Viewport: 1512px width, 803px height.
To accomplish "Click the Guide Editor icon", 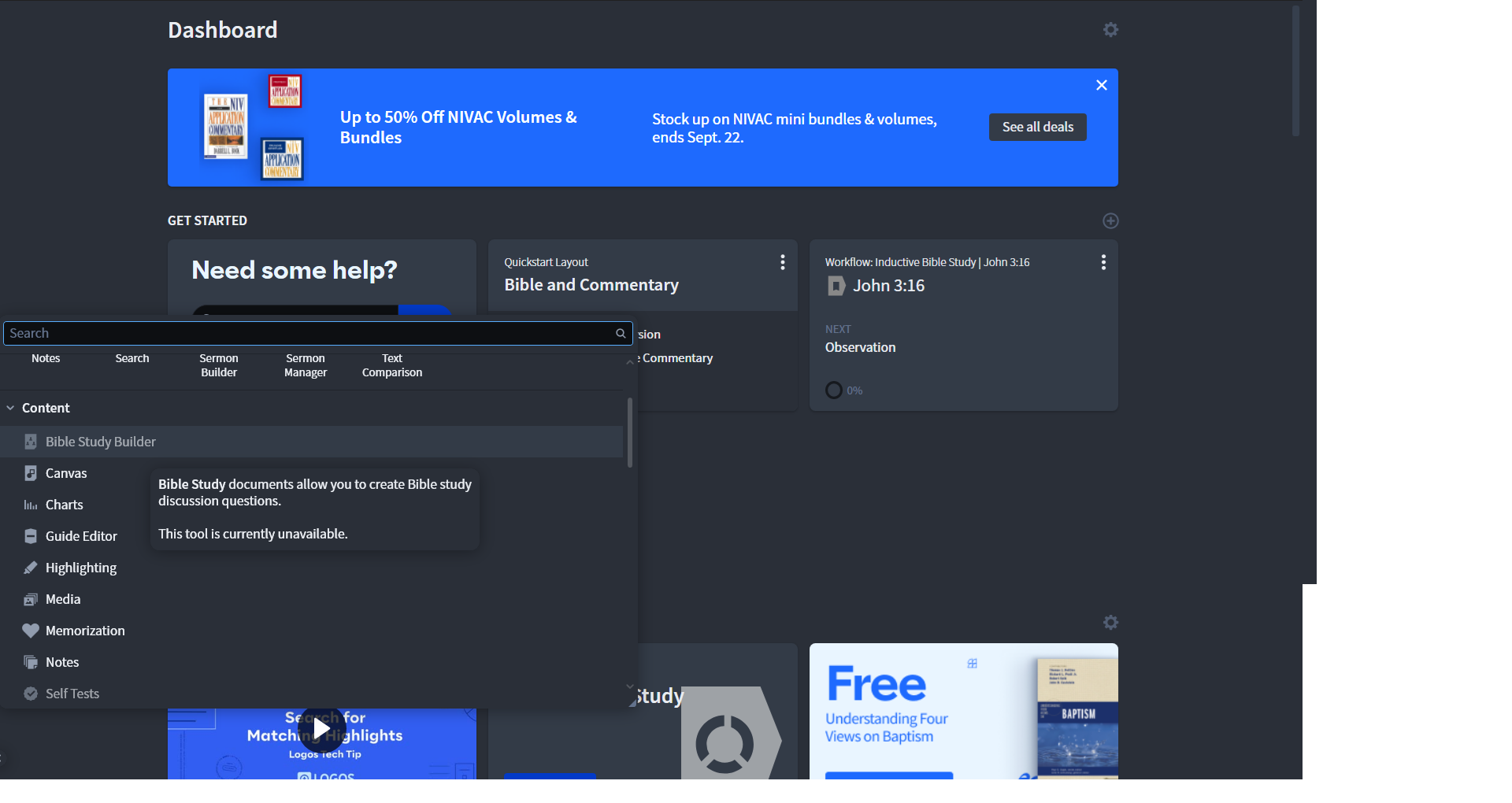I will point(31,536).
